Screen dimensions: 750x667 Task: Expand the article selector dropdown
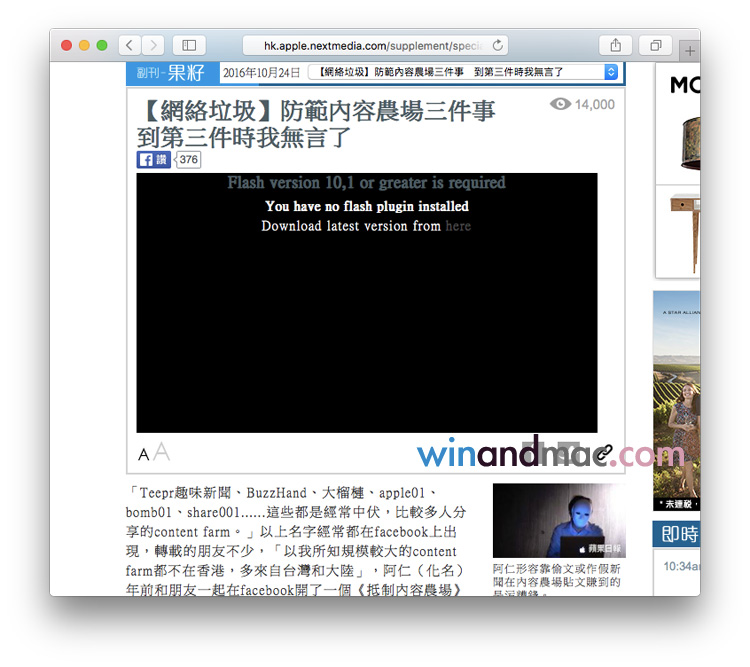tap(611, 72)
